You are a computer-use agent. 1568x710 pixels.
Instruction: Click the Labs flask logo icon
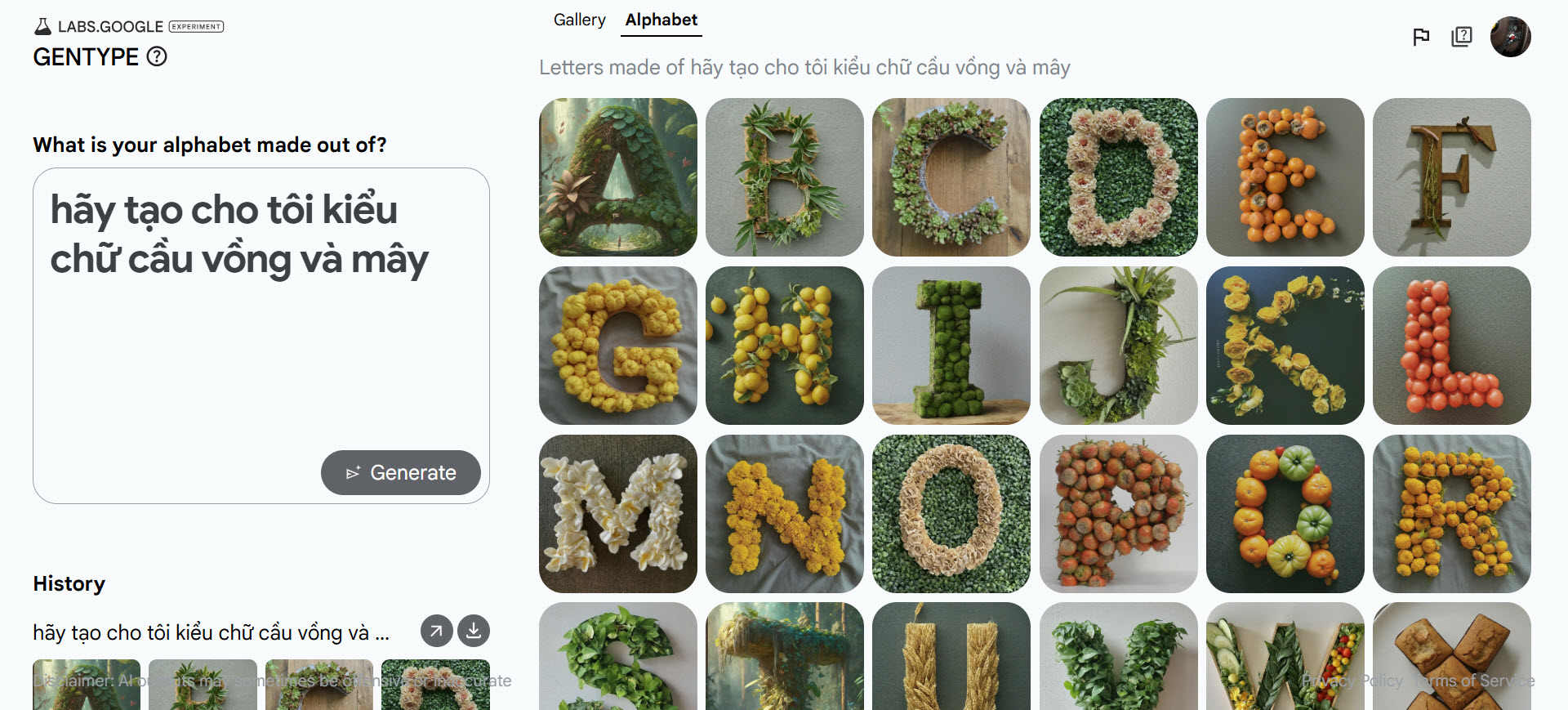point(43,26)
